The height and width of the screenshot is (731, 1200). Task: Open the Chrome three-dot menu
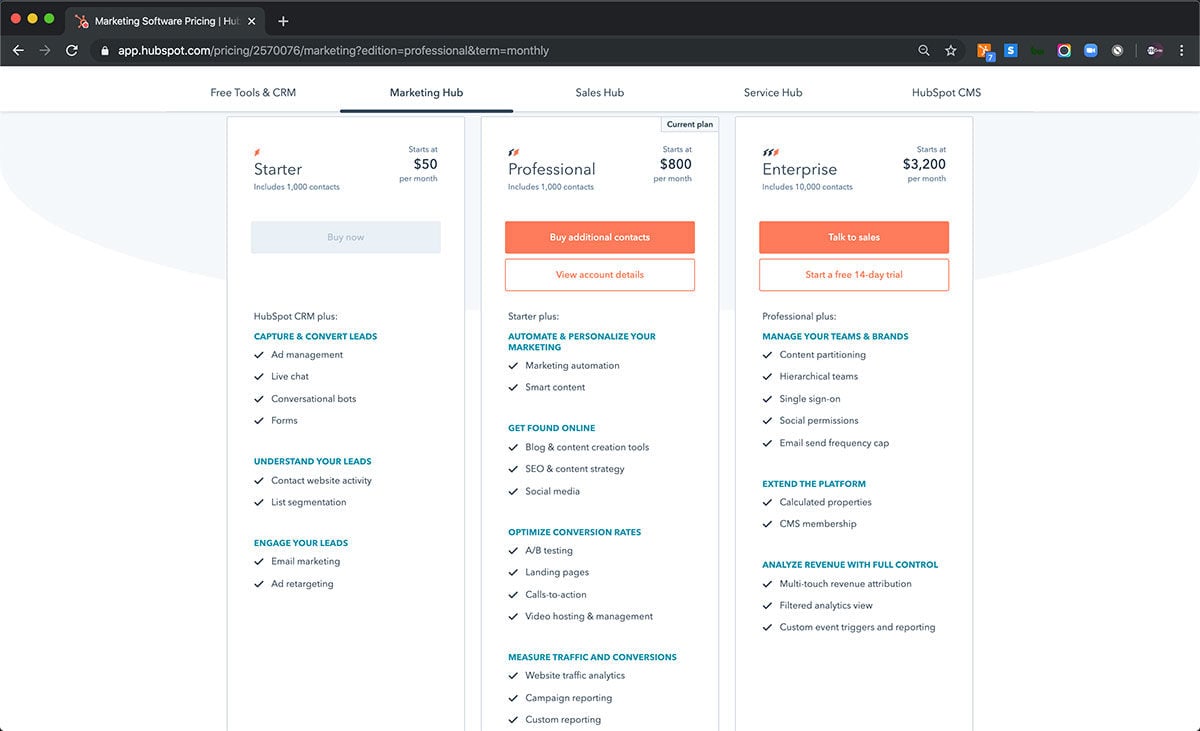[1182, 50]
